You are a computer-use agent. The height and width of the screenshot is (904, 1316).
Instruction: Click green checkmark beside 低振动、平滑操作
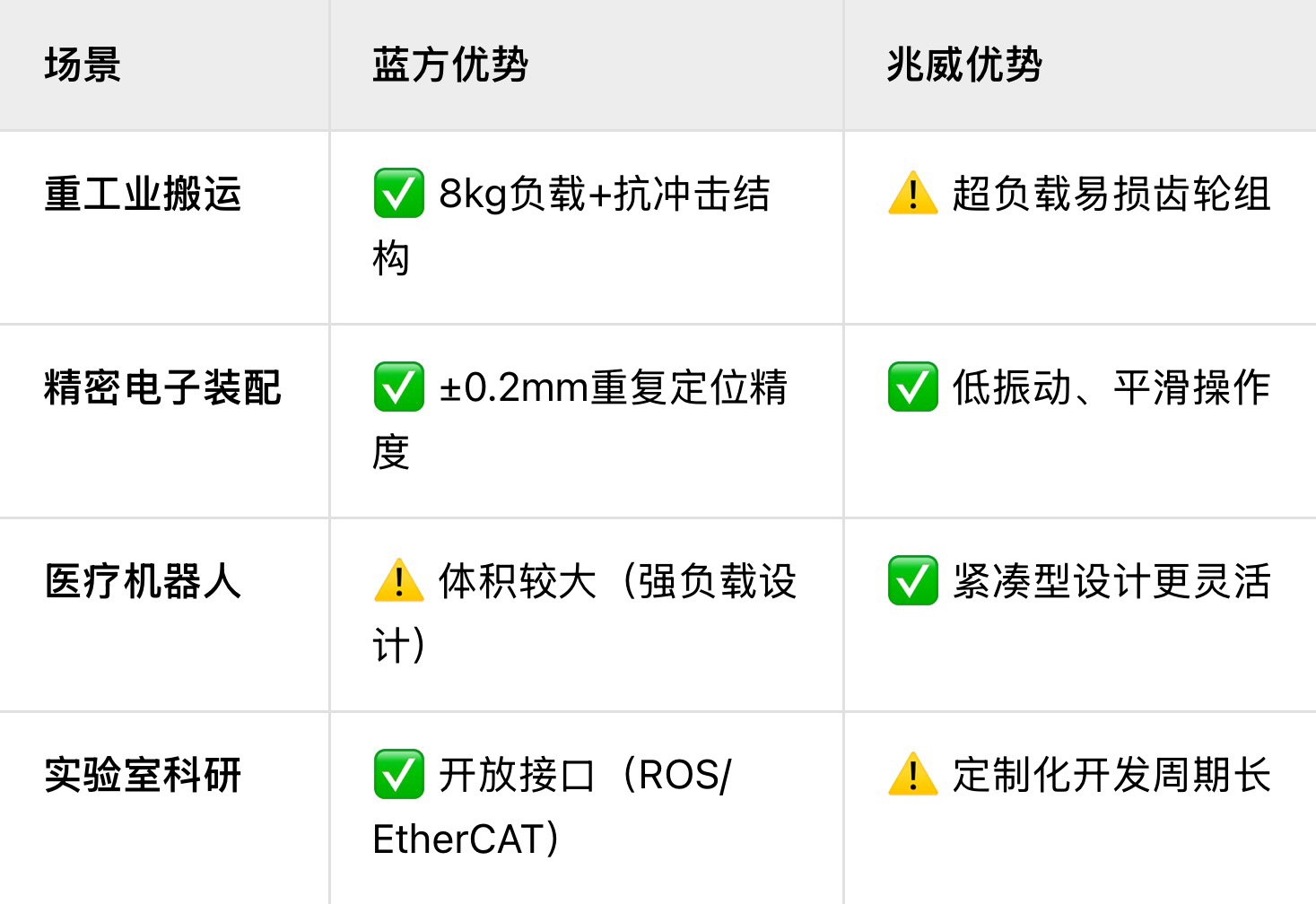point(912,387)
